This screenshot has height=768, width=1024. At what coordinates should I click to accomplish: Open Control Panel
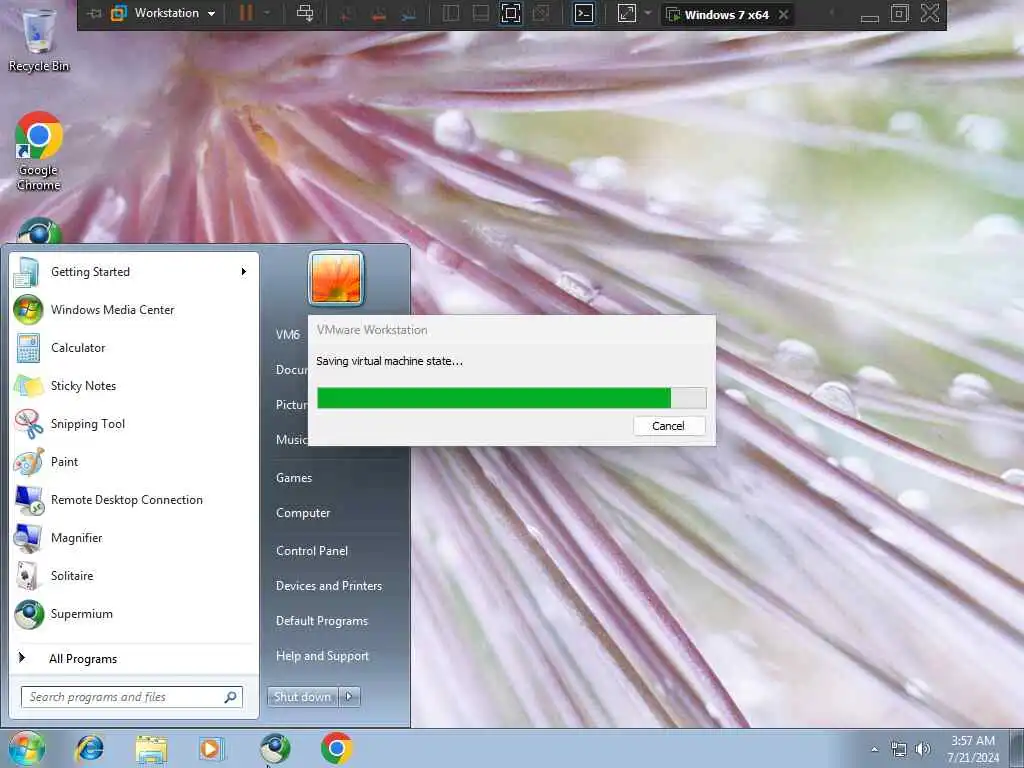click(334, 551)
